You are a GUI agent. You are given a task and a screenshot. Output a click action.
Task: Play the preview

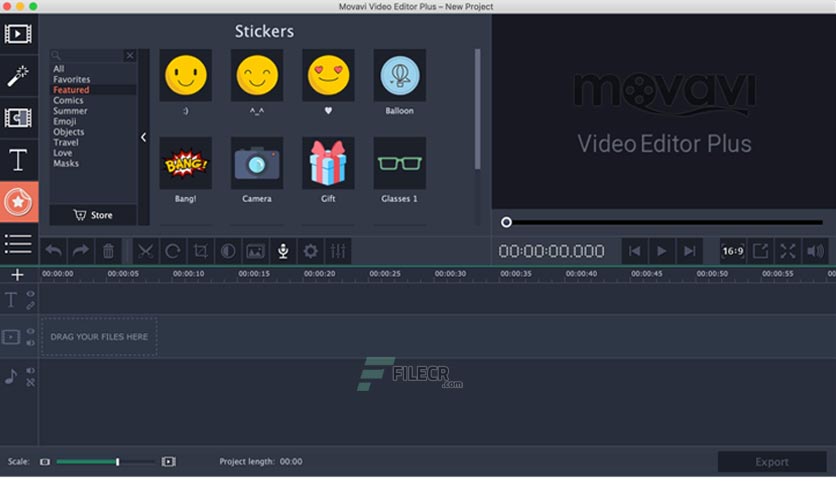tap(662, 251)
